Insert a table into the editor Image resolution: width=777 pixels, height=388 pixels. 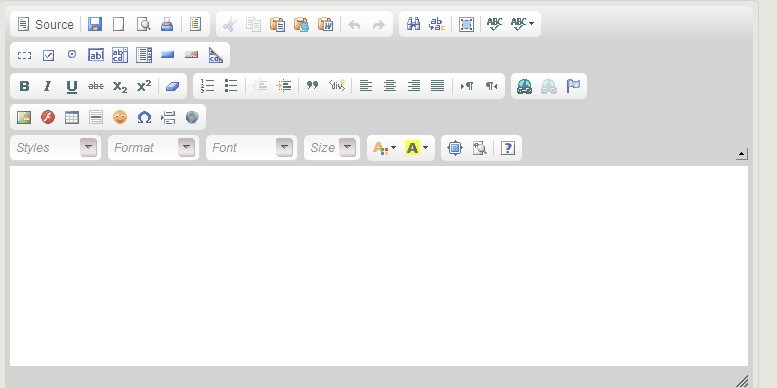point(72,117)
